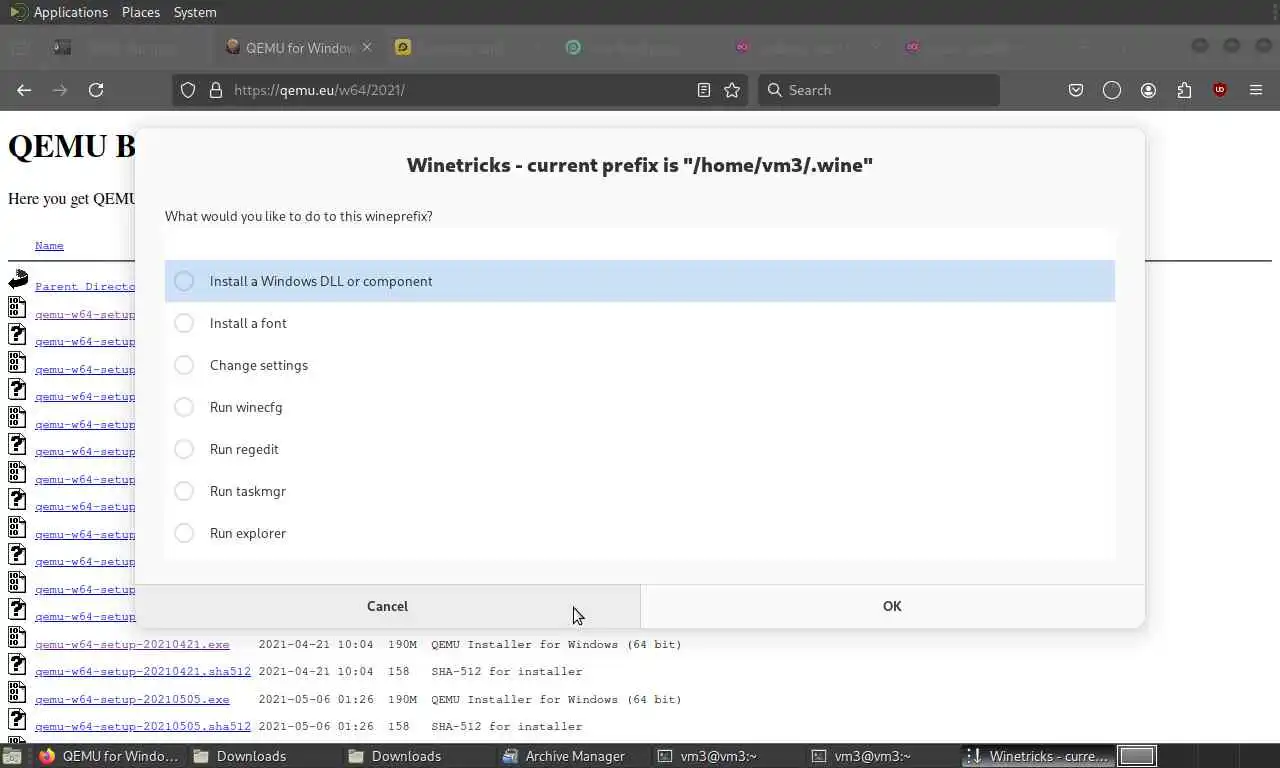Select the 'Run taskmgr' radio option
The height and width of the screenshot is (768, 1280).
(x=184, y=491)
